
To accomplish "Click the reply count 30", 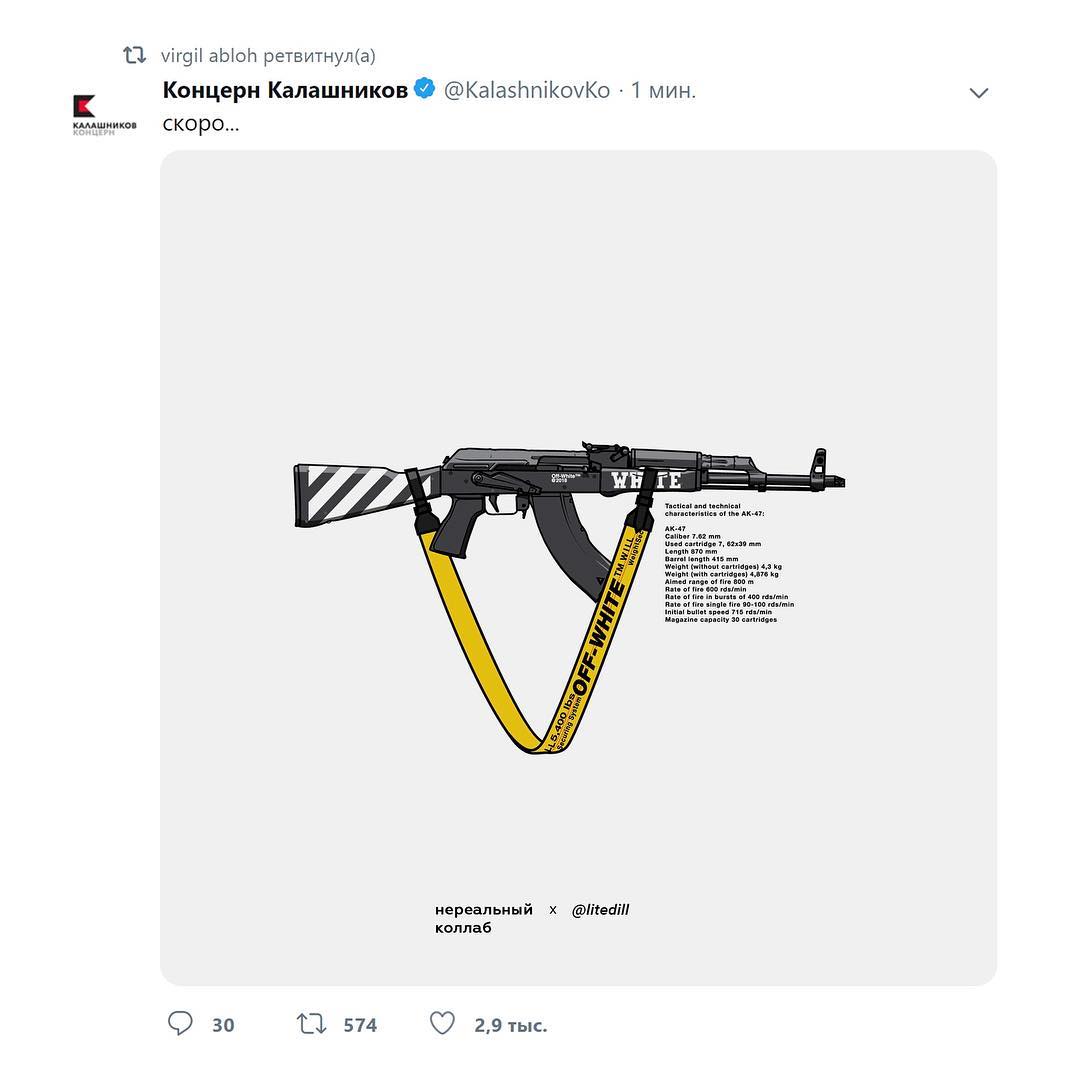I will [x=223, y=1025].
